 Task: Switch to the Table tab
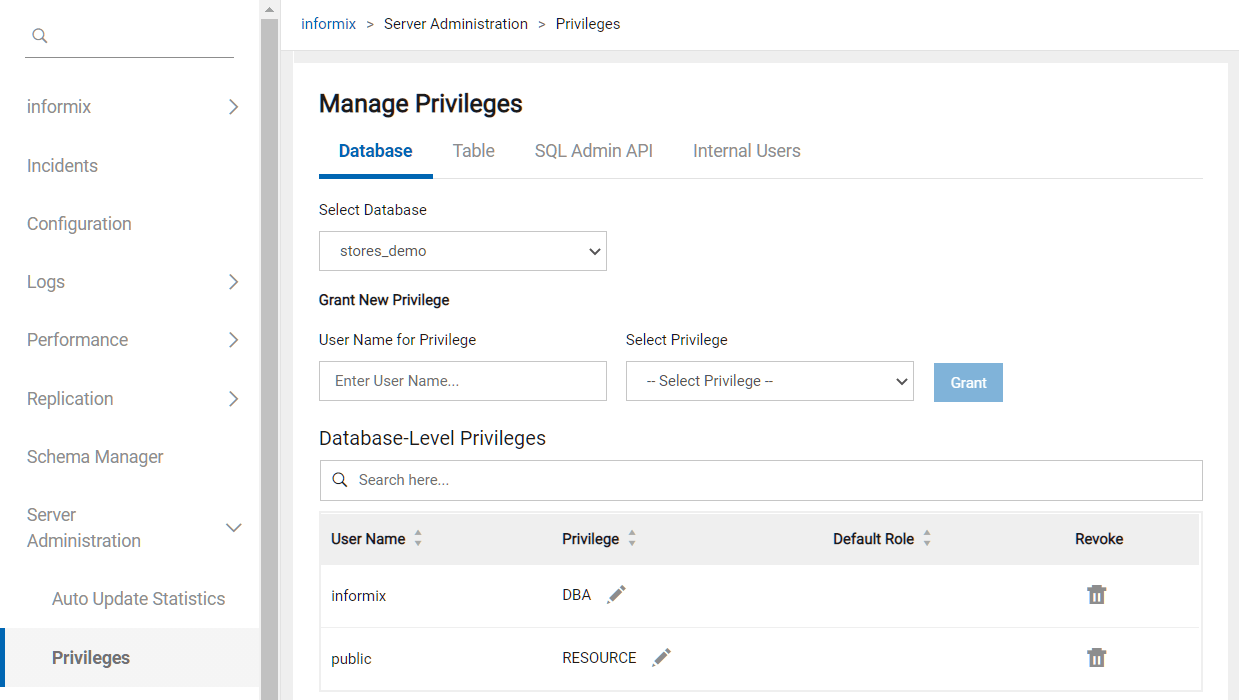pos(473,151)
